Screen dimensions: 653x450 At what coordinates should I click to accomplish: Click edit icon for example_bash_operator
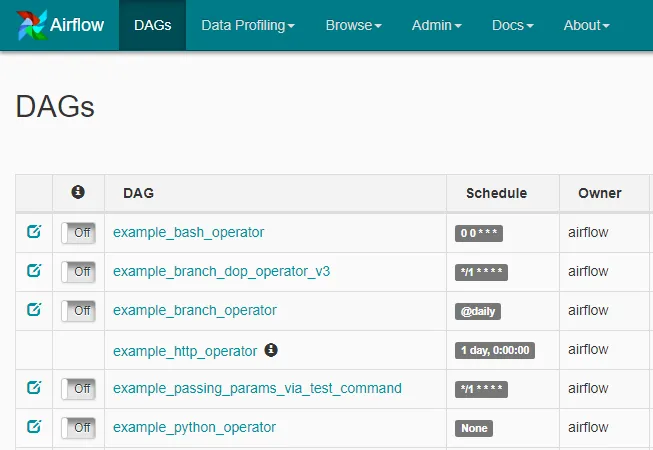click(x=34, y=232)
